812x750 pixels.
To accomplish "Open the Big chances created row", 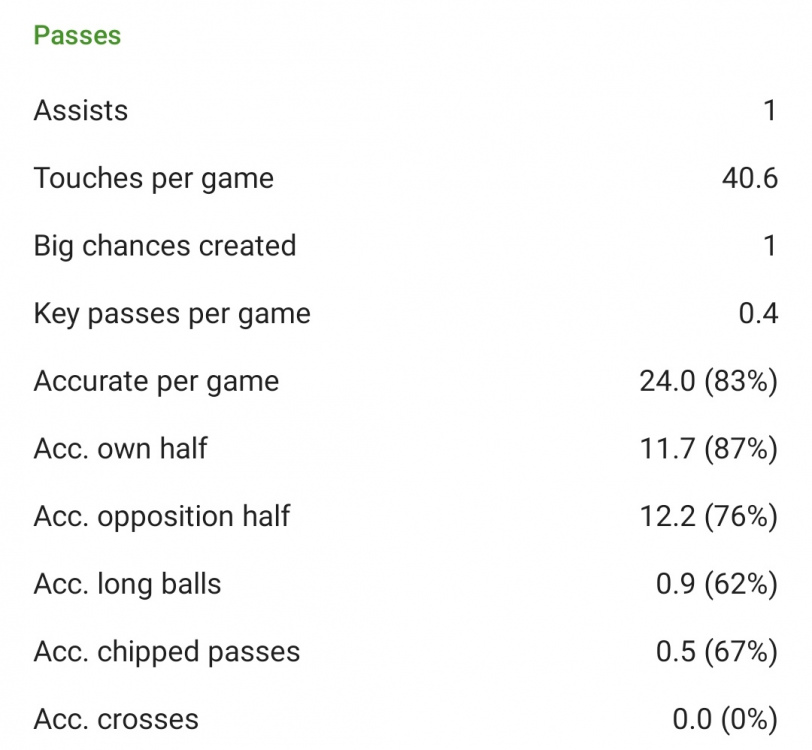I will [406, 246].
